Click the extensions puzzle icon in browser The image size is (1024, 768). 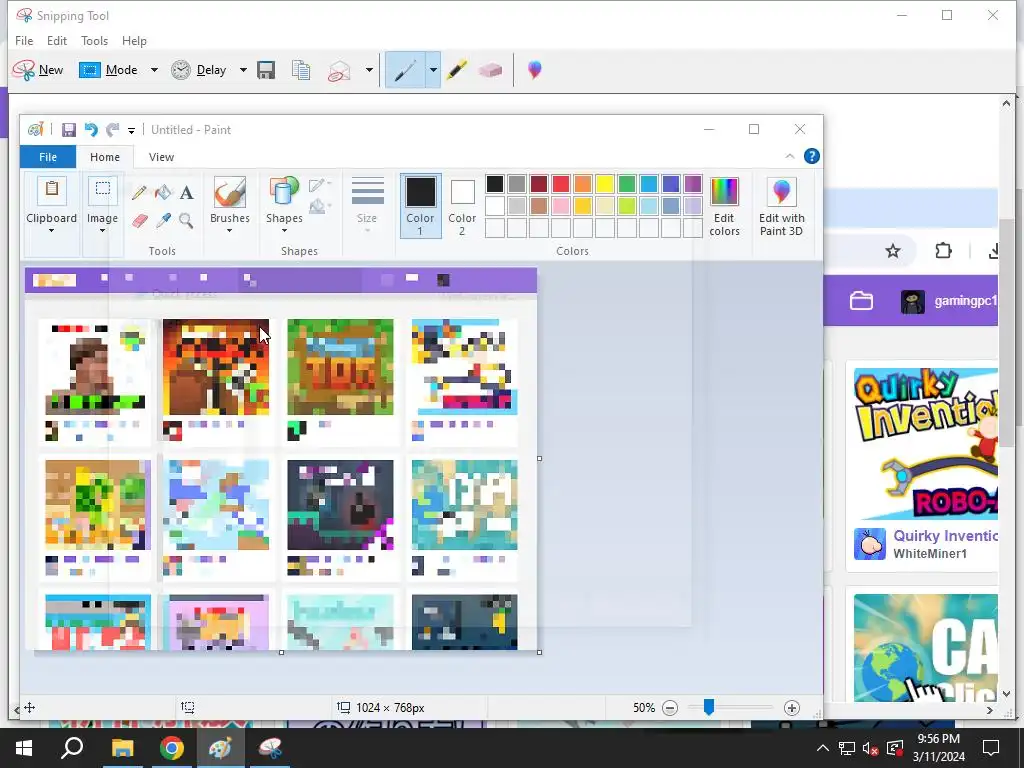944,251
